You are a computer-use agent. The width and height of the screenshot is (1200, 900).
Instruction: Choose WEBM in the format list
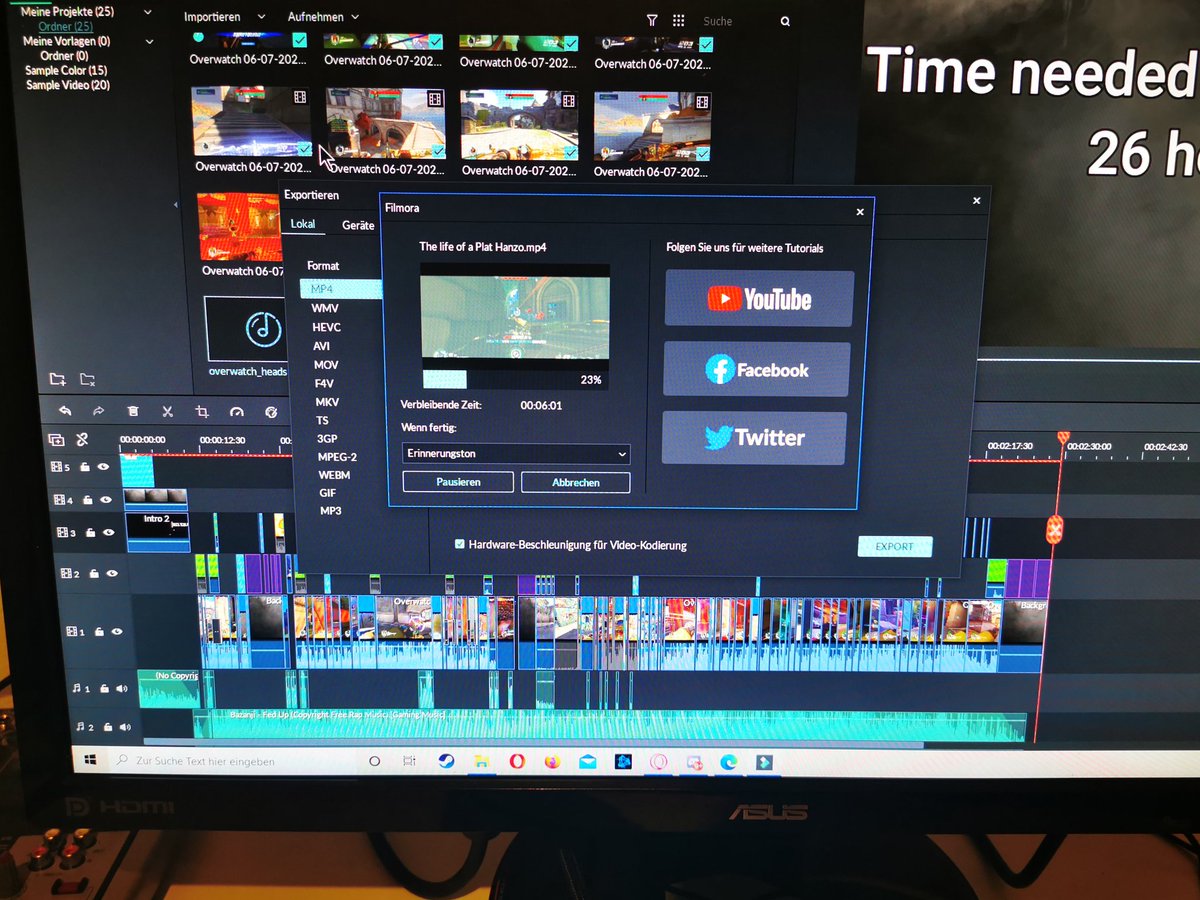click(334, 475)
